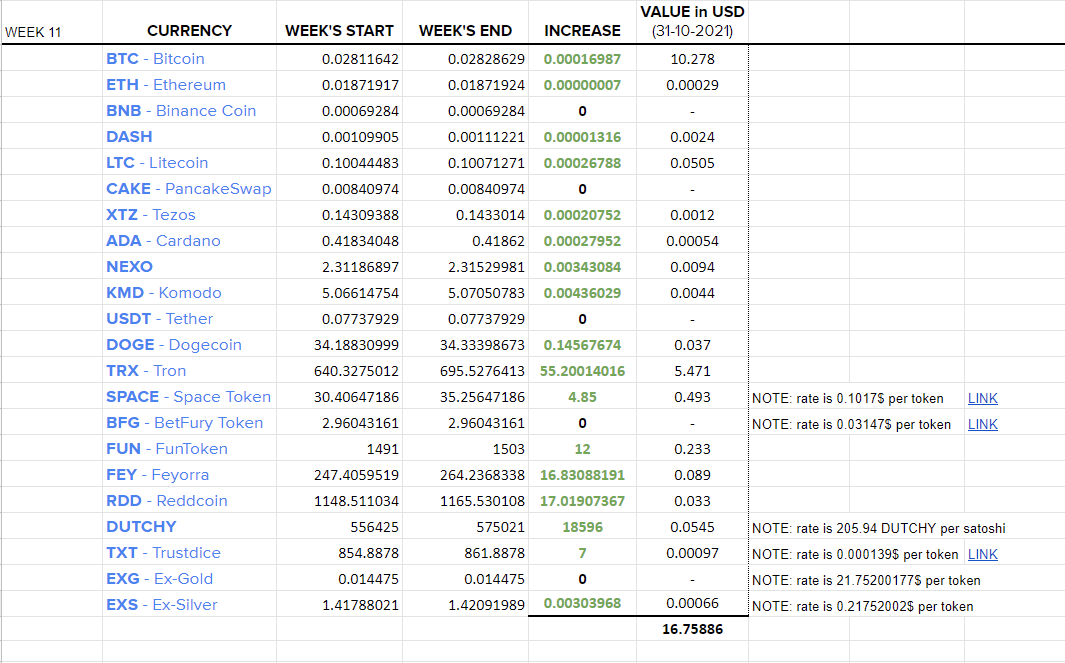Click the ADA - Cardano link
1065x663 pixels.
(163, 240)
